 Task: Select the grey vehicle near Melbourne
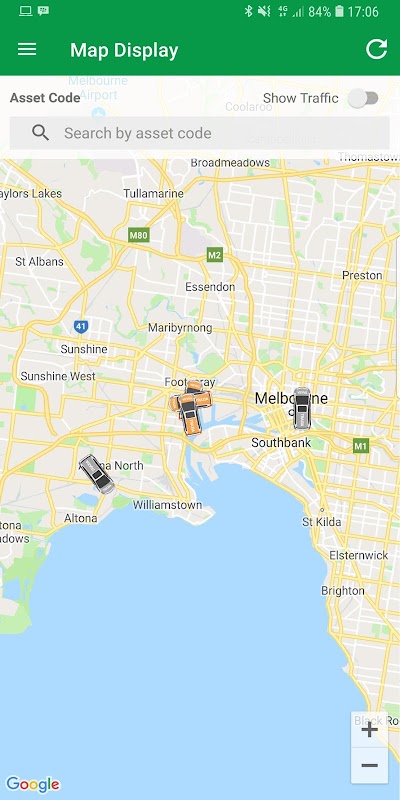click(x=302, y=408)
